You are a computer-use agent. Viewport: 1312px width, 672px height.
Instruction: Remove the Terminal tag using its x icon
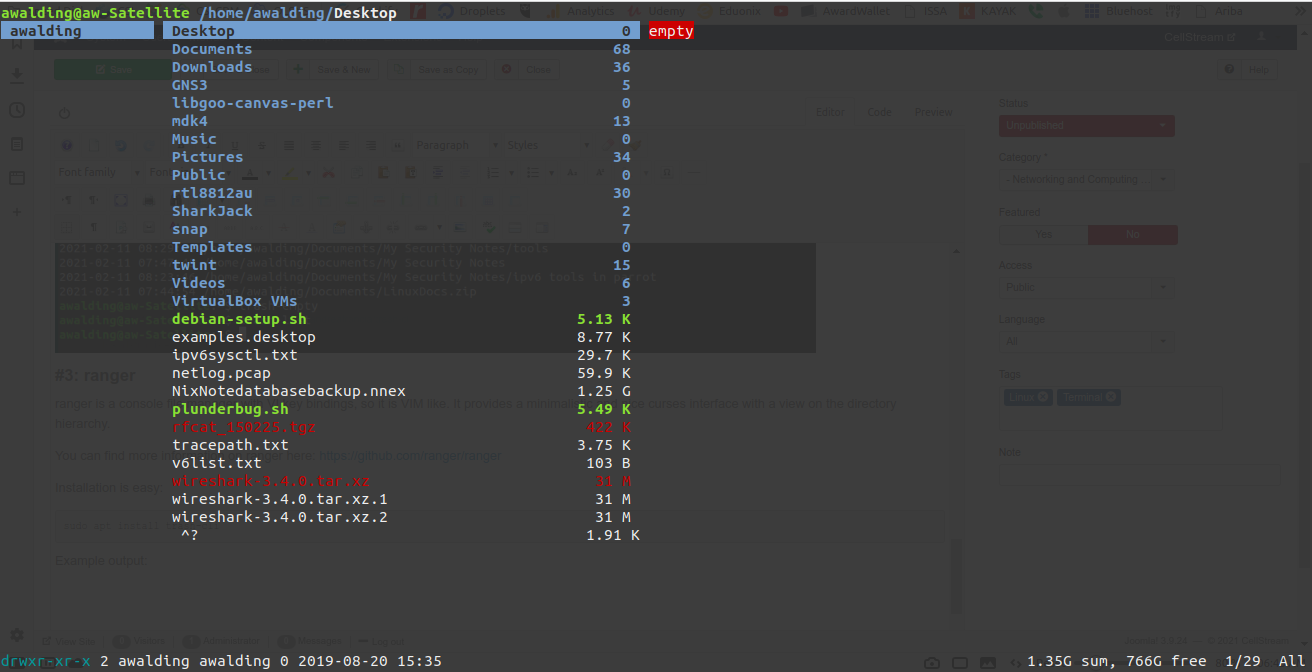[x=1110, y=397]
